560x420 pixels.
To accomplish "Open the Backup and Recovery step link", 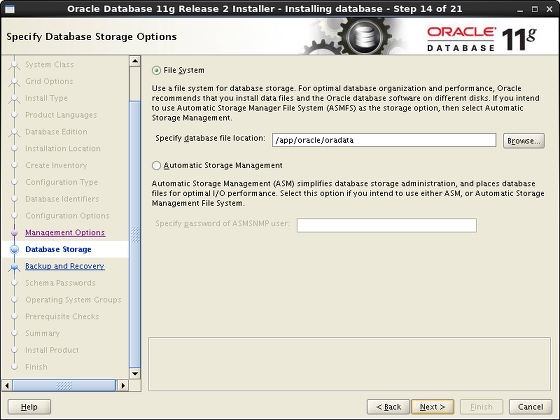I will [x=65, y=266].
